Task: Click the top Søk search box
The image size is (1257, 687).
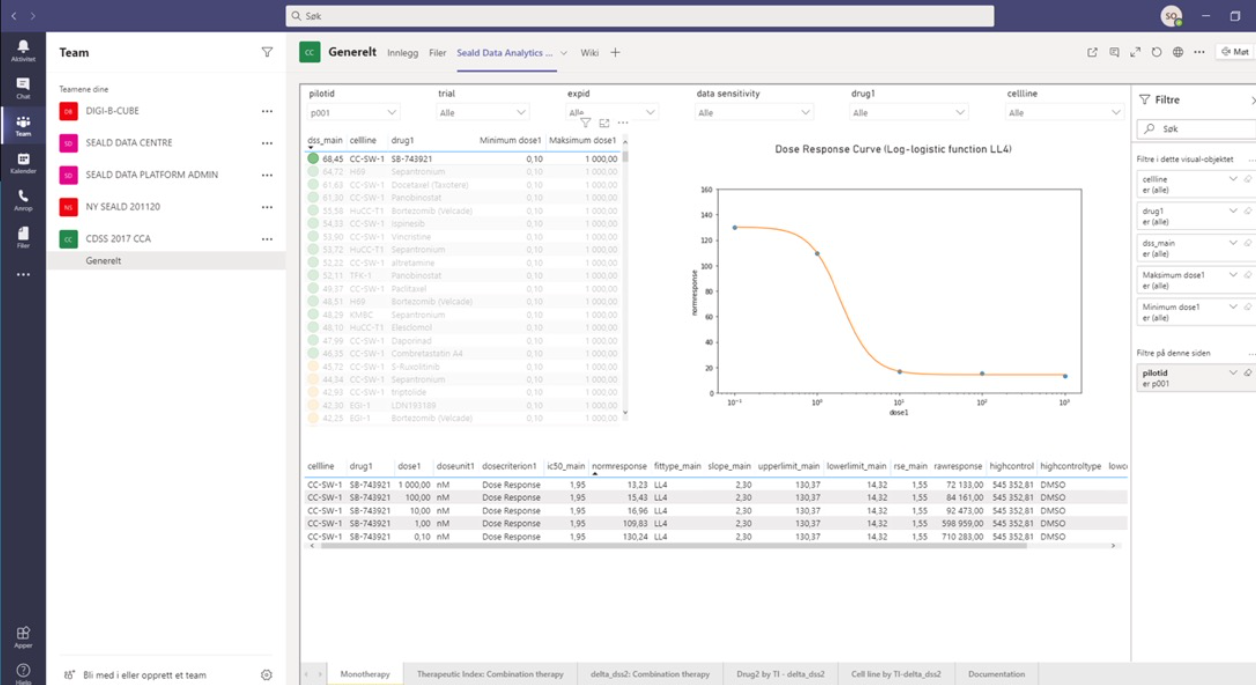Action: [640, 16]
